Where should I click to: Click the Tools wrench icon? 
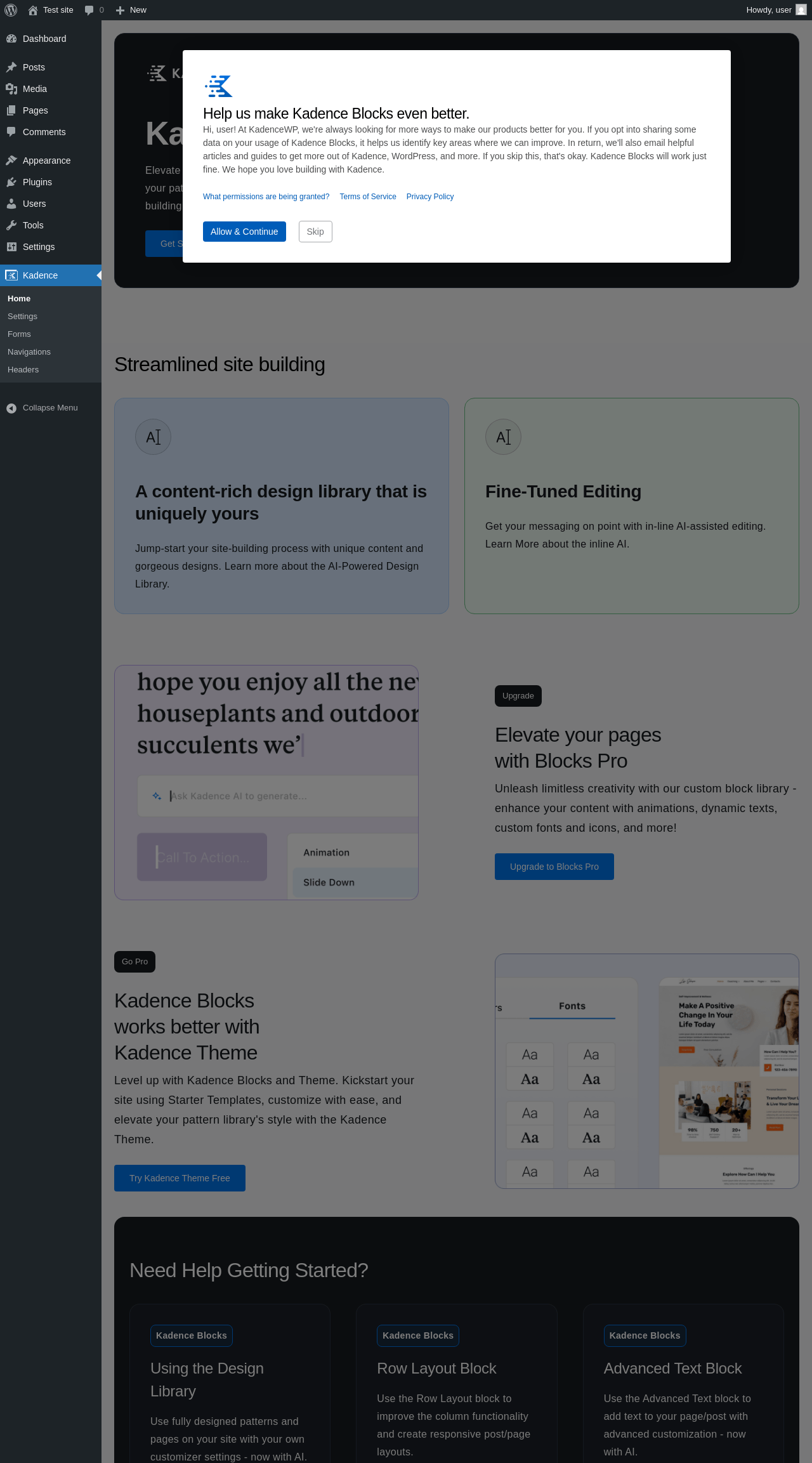(x=11, y=225)
